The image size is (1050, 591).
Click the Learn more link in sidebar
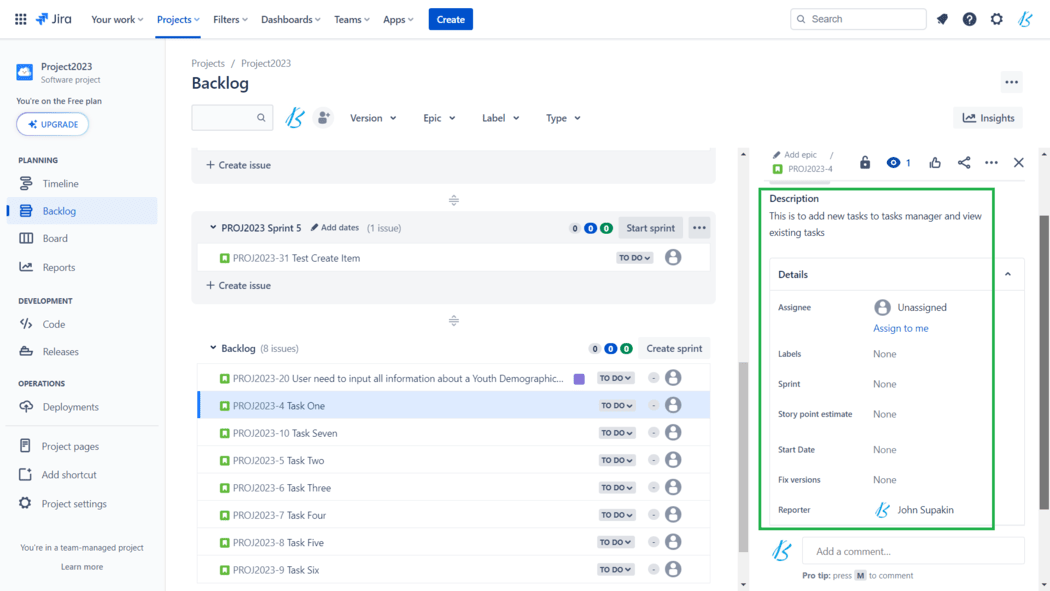pos(82,566)
